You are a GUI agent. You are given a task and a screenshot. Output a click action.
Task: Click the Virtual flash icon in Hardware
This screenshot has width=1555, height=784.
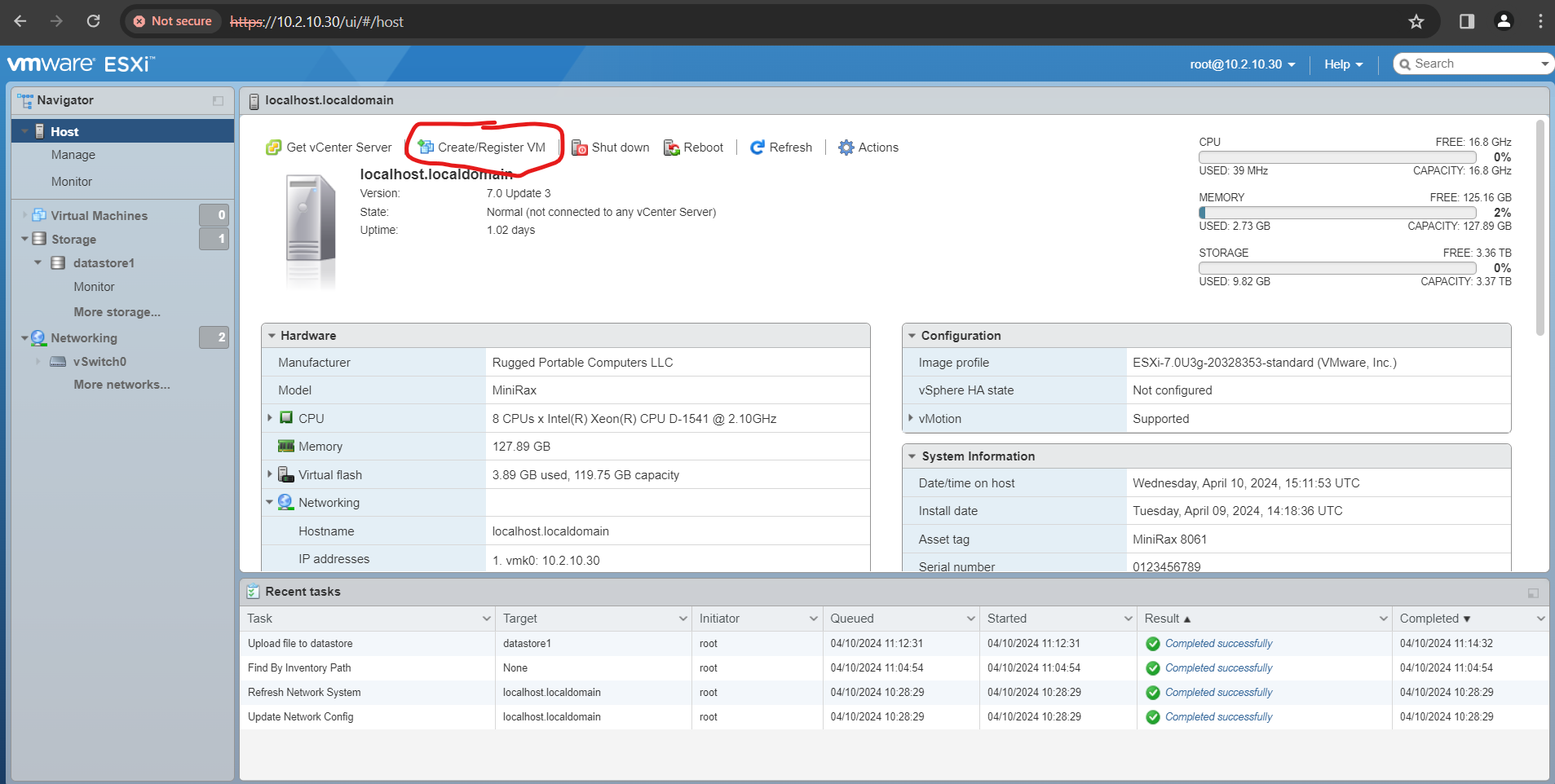286,474
